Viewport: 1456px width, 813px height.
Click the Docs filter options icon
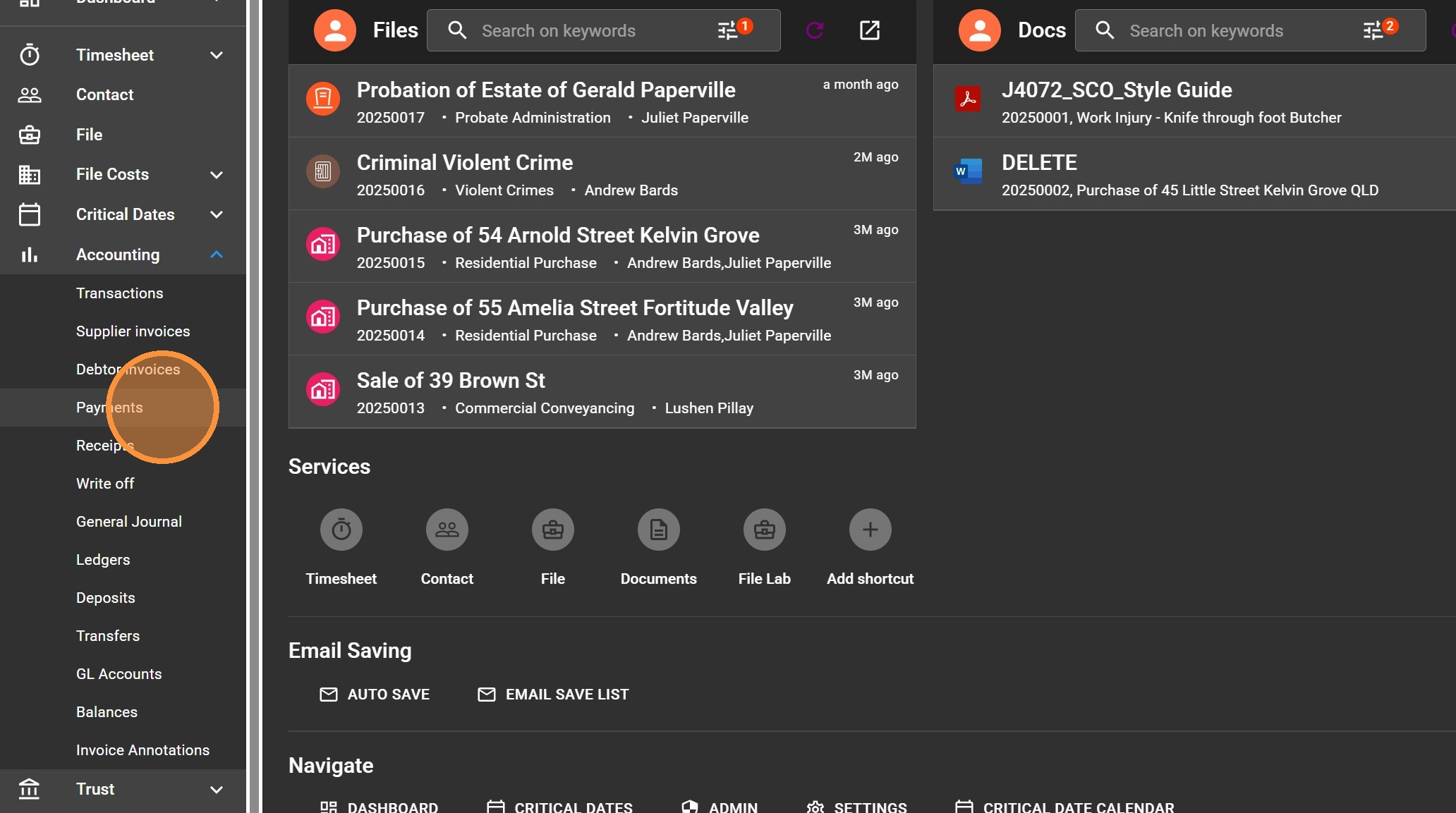pyautogui.click(x=1373, y=30)
